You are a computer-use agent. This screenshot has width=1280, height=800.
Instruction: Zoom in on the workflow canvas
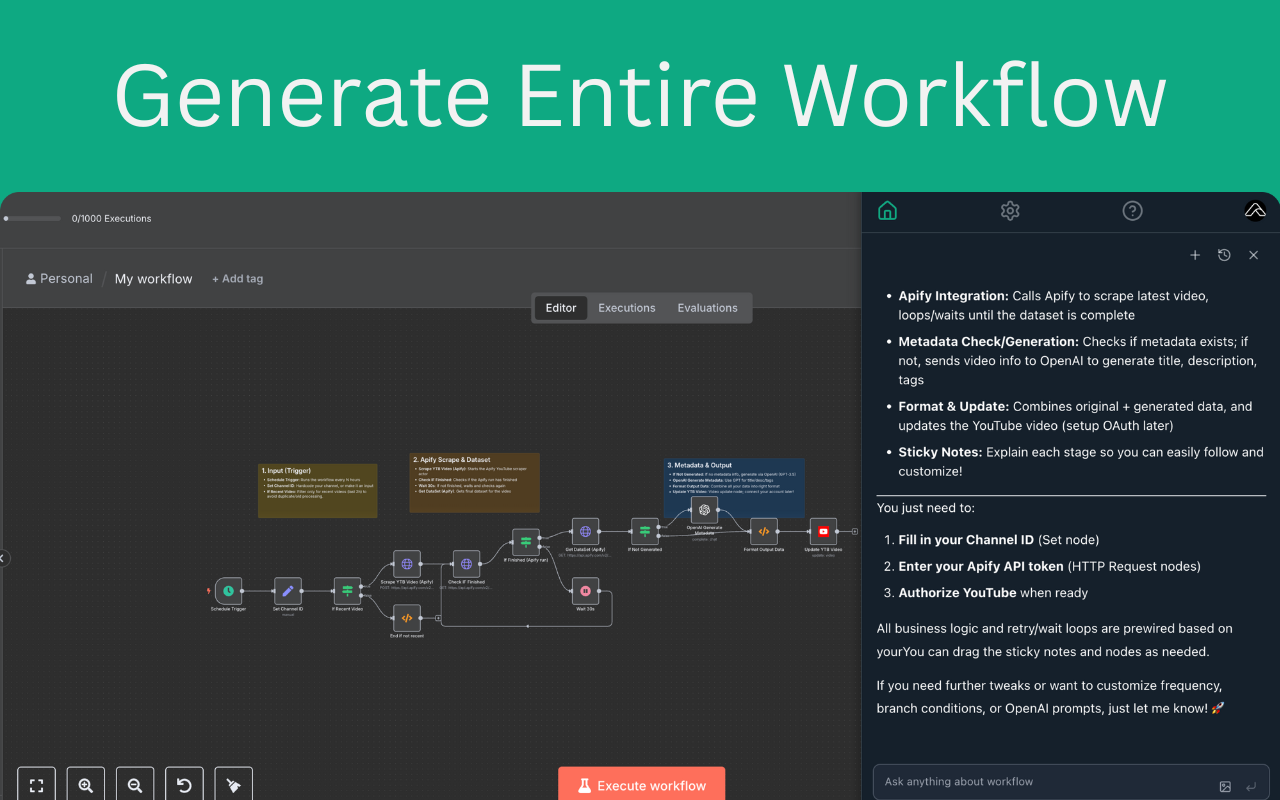86,786
